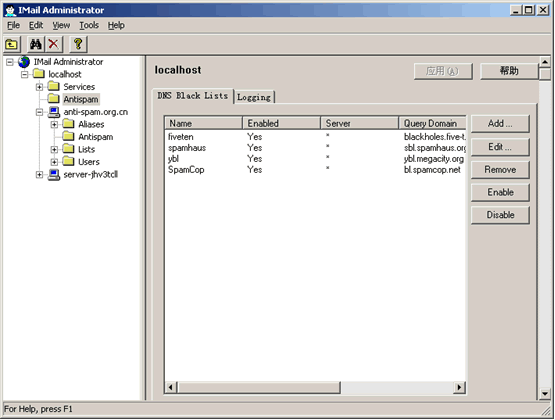Image resolution: width=555 pixels, height=420 pixels.
Task: Click the Query Domain column header
Action: (x=432, y=123)
